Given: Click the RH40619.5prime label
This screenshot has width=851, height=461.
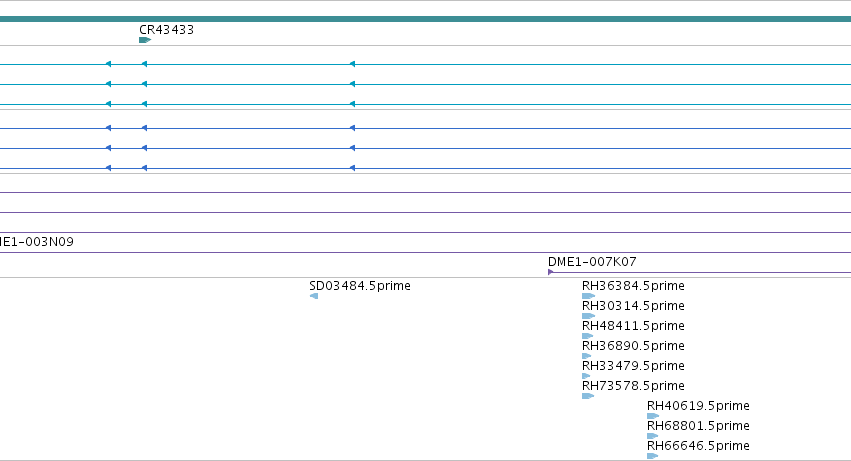Looking at the screenshot, I should point(698,406).
